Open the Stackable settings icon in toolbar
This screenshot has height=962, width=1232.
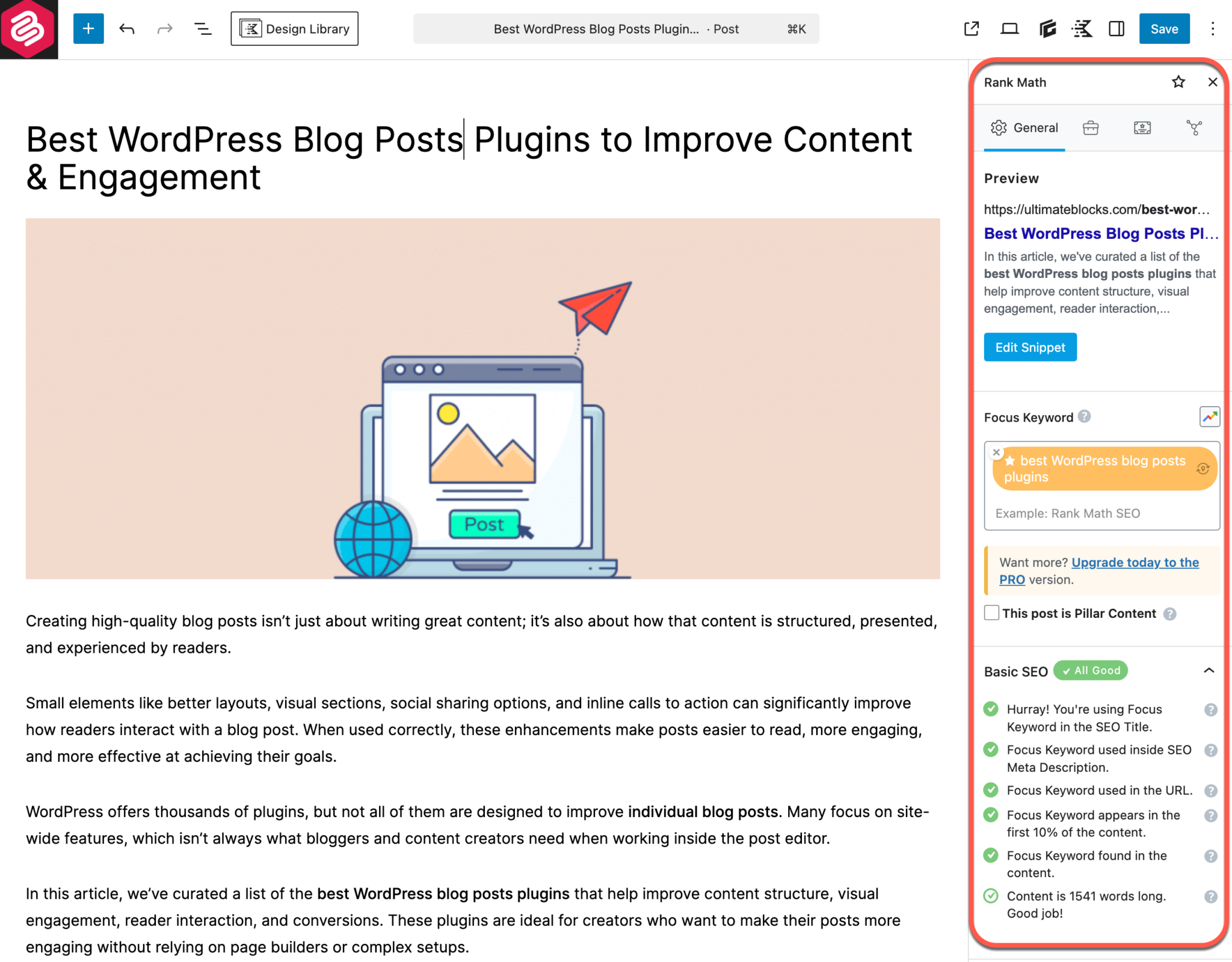click(1047, 29)
